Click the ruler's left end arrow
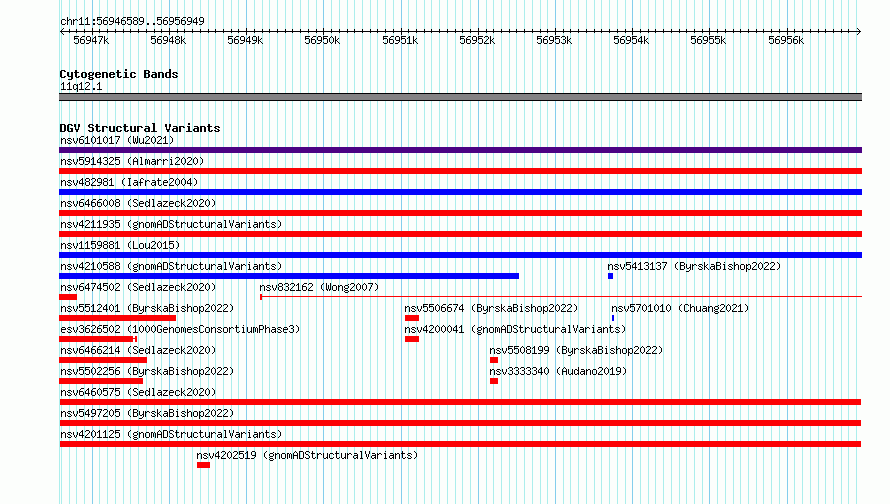The image size is (890, 504). tap(62, 31)
